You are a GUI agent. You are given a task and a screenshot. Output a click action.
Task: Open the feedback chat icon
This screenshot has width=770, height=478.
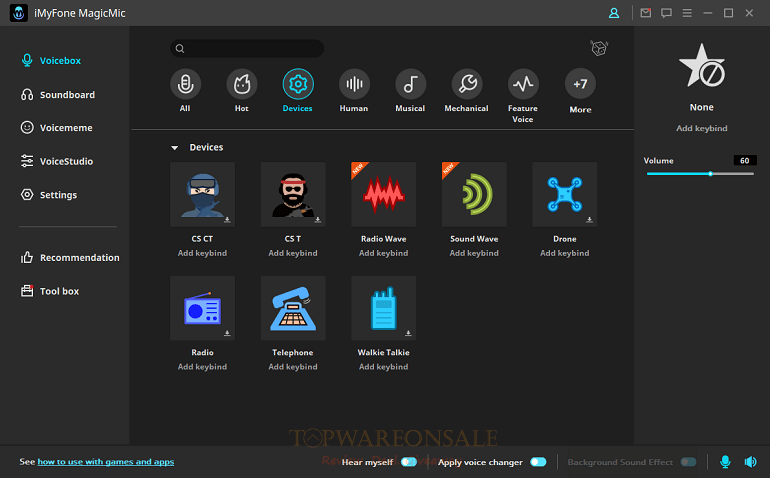(666, 13)
